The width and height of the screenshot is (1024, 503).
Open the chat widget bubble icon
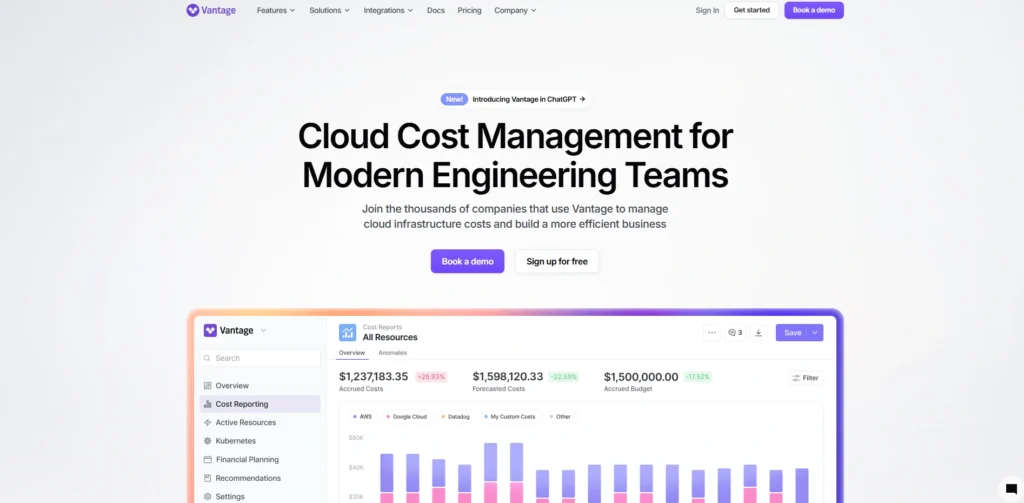[x=1011, y=489]
